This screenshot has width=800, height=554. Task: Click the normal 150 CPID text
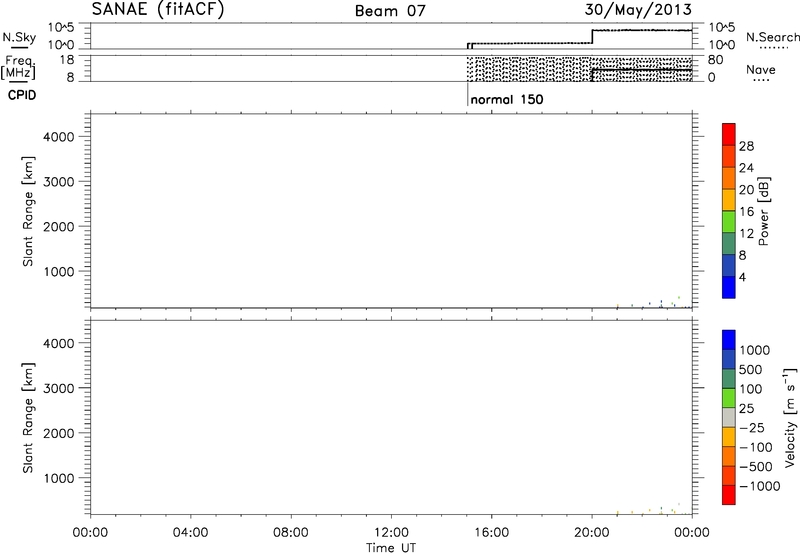(507, 99)
